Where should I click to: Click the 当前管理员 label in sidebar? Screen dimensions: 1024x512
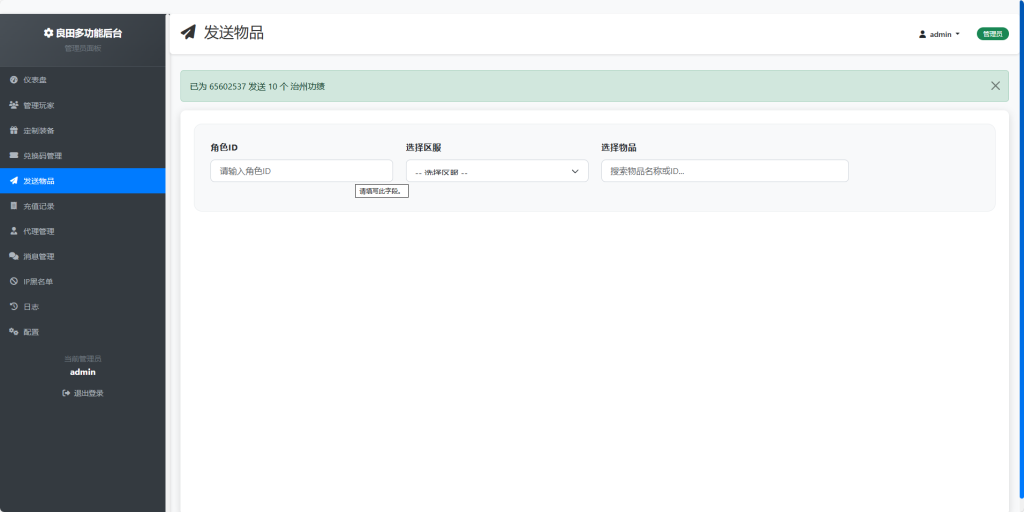point(82,359)
